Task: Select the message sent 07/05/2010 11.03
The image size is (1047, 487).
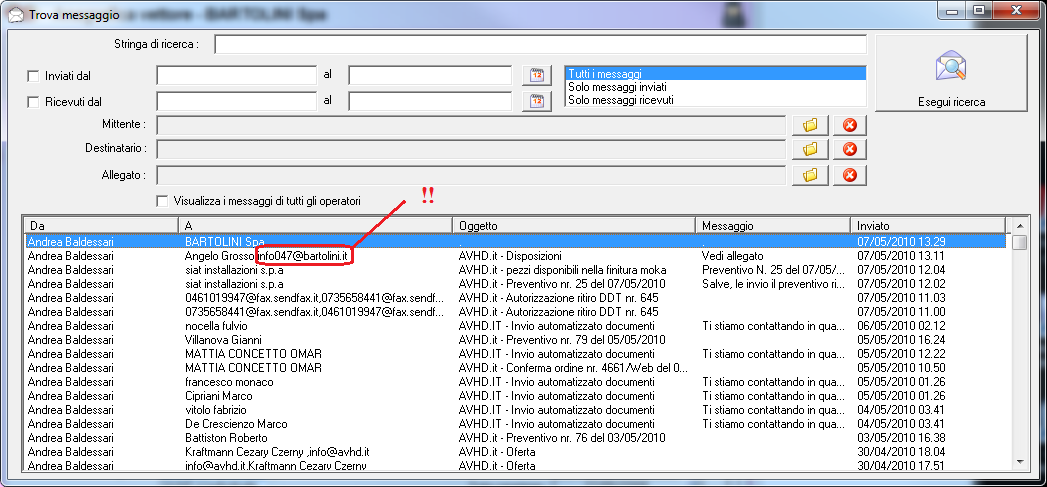Action: (x=515, y=297)
